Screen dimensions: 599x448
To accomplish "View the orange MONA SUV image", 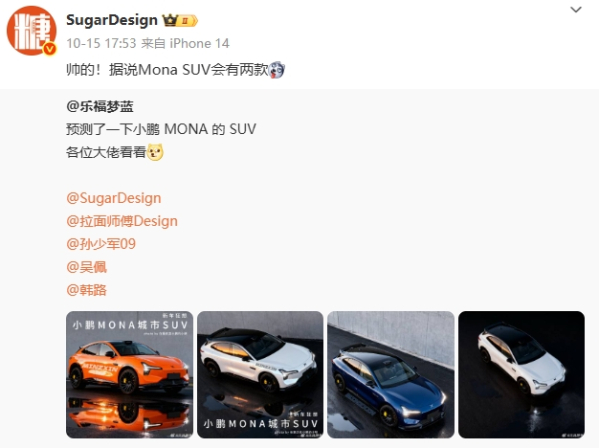I will click(130, 375).
